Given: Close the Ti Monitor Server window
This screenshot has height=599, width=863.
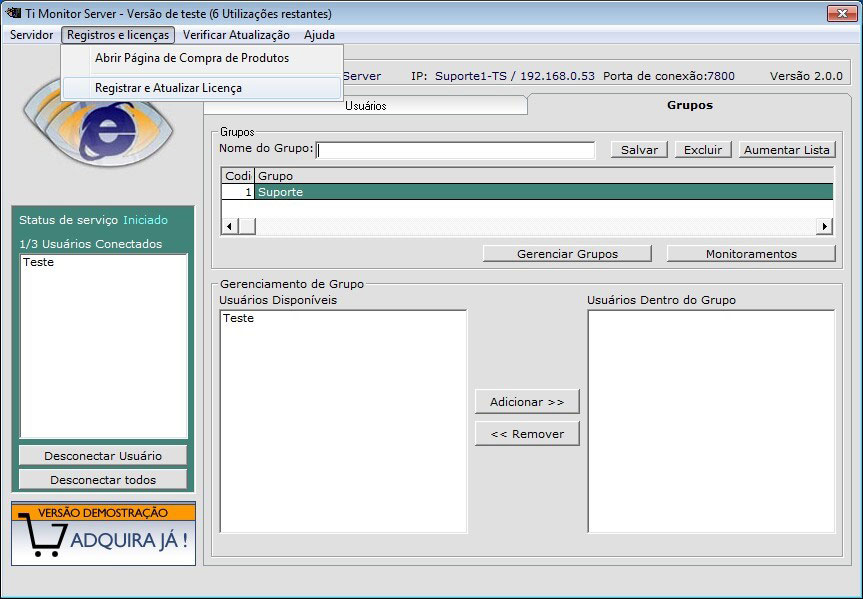Looking at the screenshot, I should click(x=840, y=13).
